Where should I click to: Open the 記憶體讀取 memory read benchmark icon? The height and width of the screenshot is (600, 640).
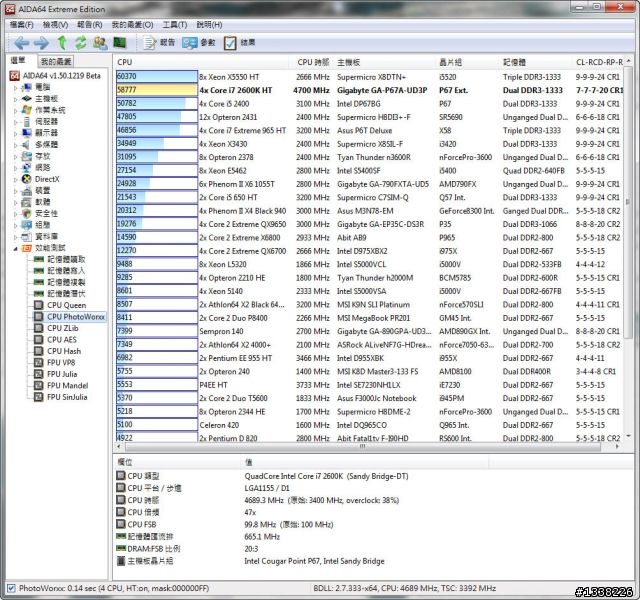pyautogui.click(x=39, y=259)
